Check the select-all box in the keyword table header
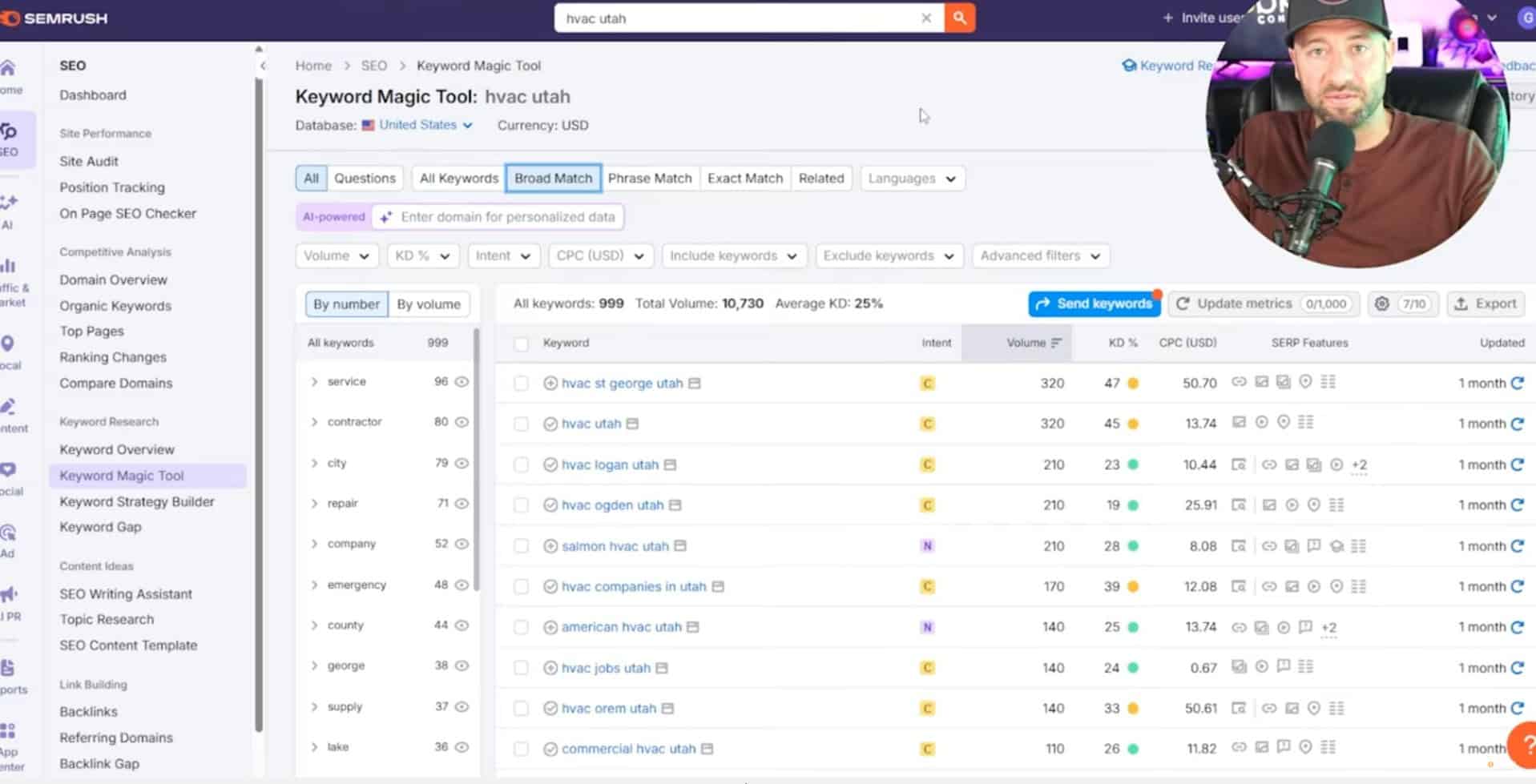 [521, 343]
